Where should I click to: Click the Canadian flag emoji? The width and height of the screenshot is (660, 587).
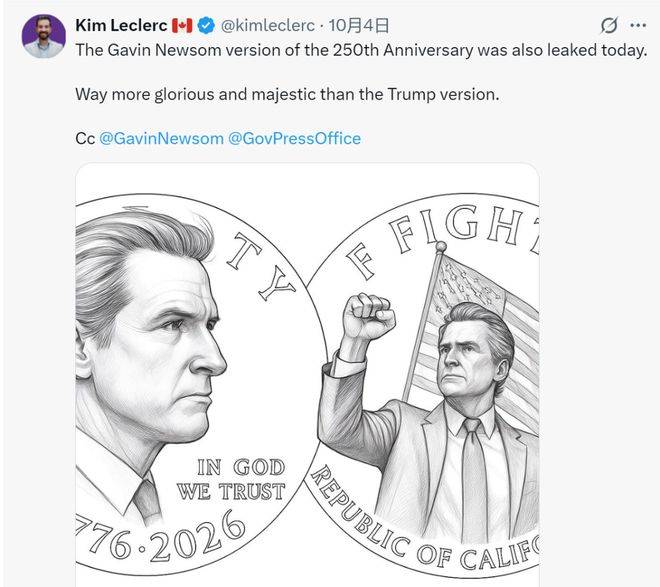(x=182, y=24)
